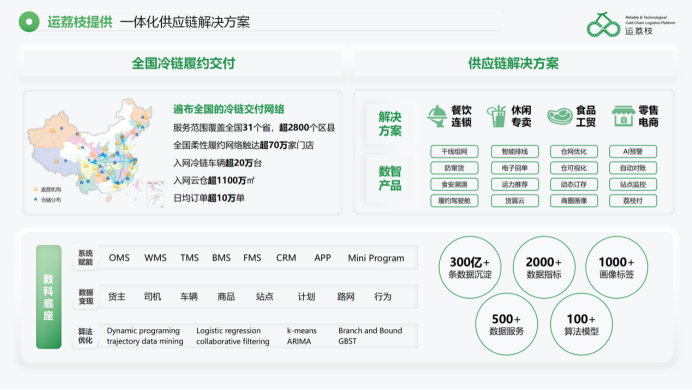Select the 全国冷链履约交付 header tab
Image resolution: width=692 pixels, height=390 pixels.
(x=183, y=64)
